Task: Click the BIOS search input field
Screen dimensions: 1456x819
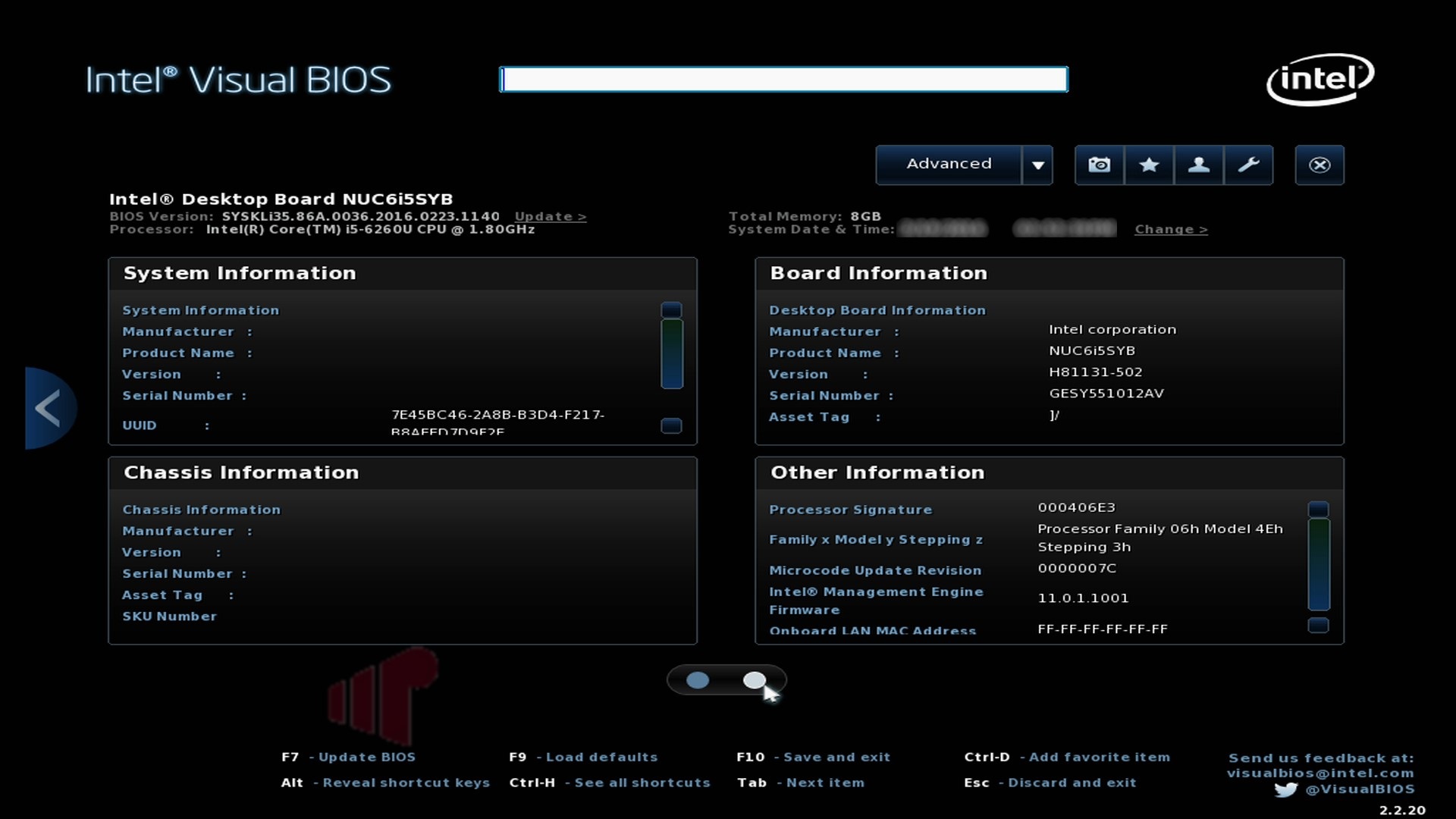Action: coord(783,79)
